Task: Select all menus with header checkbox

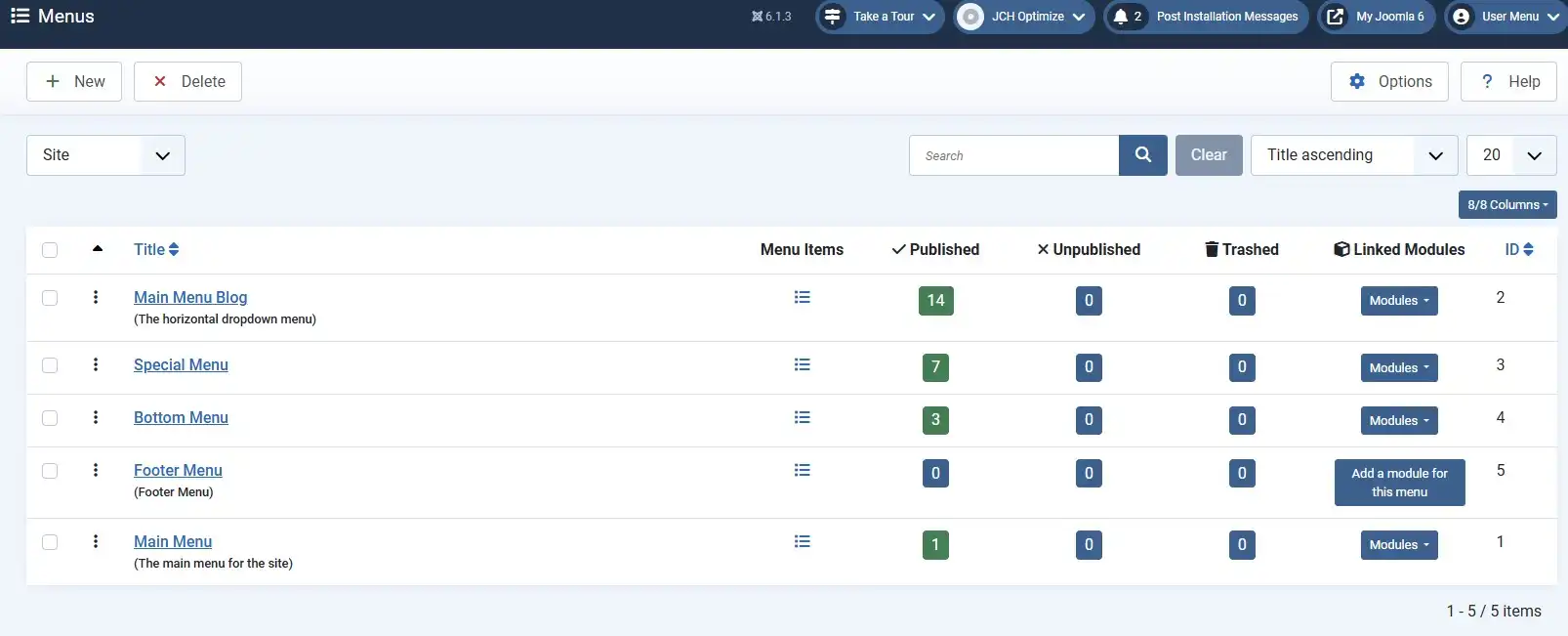Action: pyautogui.click(x=50, y=250)
